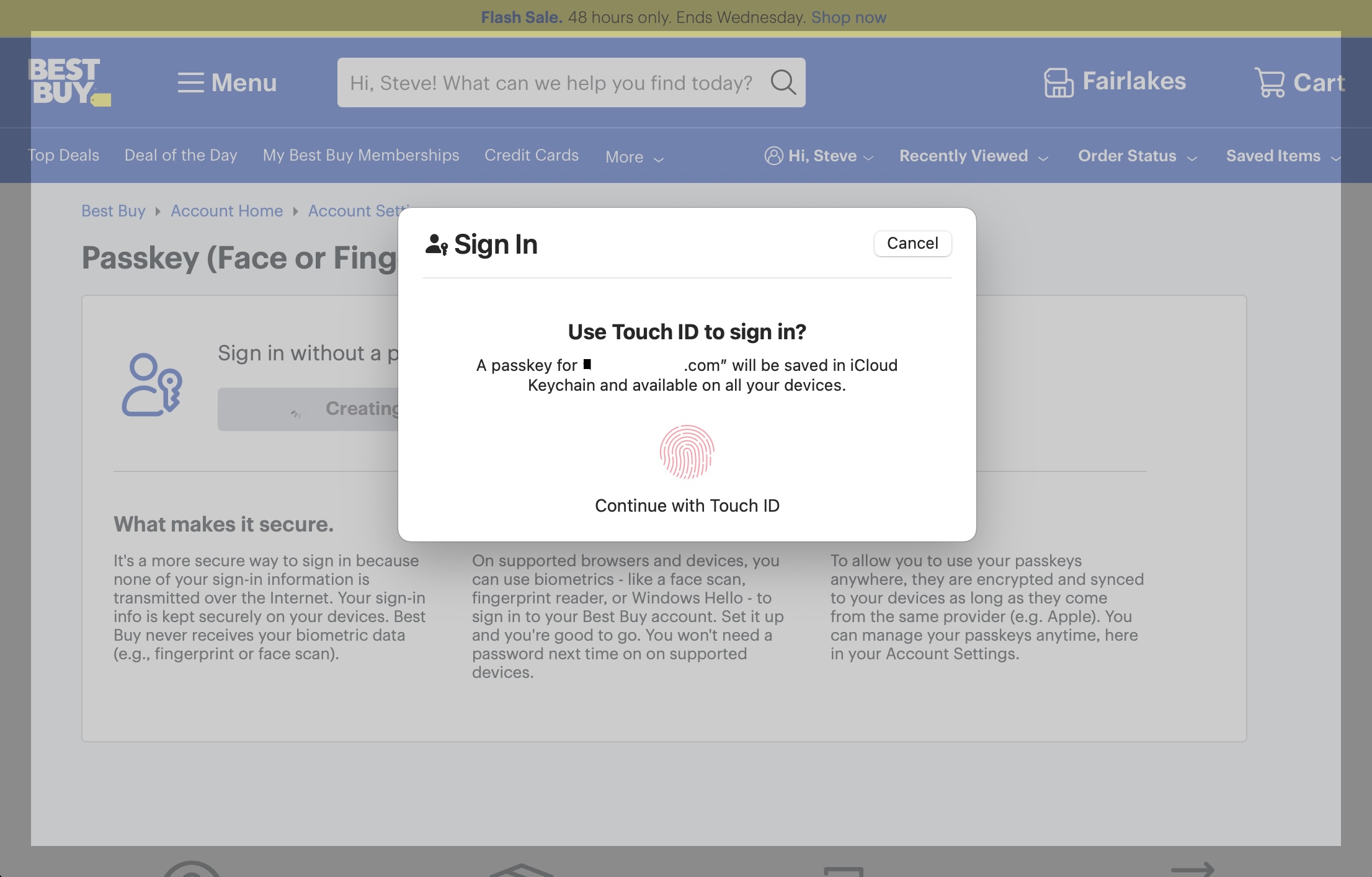1372x877 pixels.
Task: Click the Fairlakes store icon
Action: (1058, 82)
